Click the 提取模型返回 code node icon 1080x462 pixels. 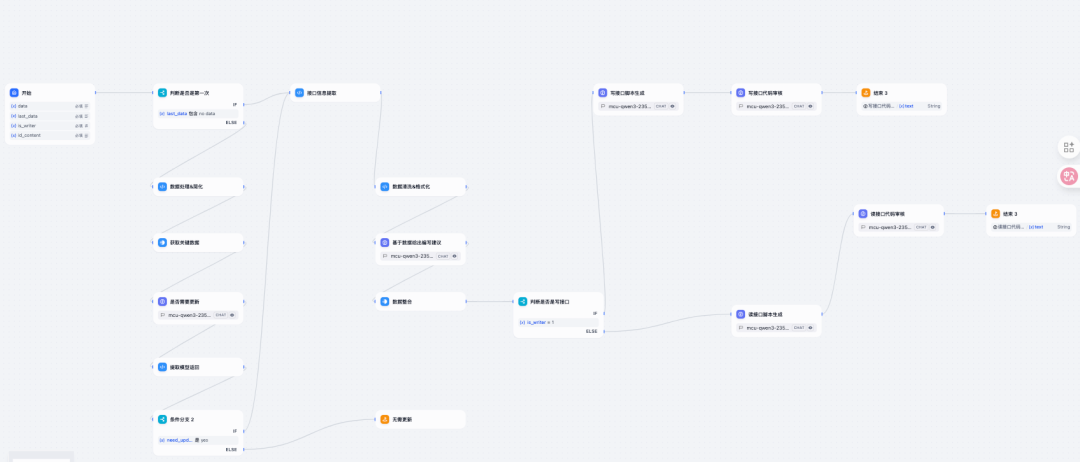point(163,367)
